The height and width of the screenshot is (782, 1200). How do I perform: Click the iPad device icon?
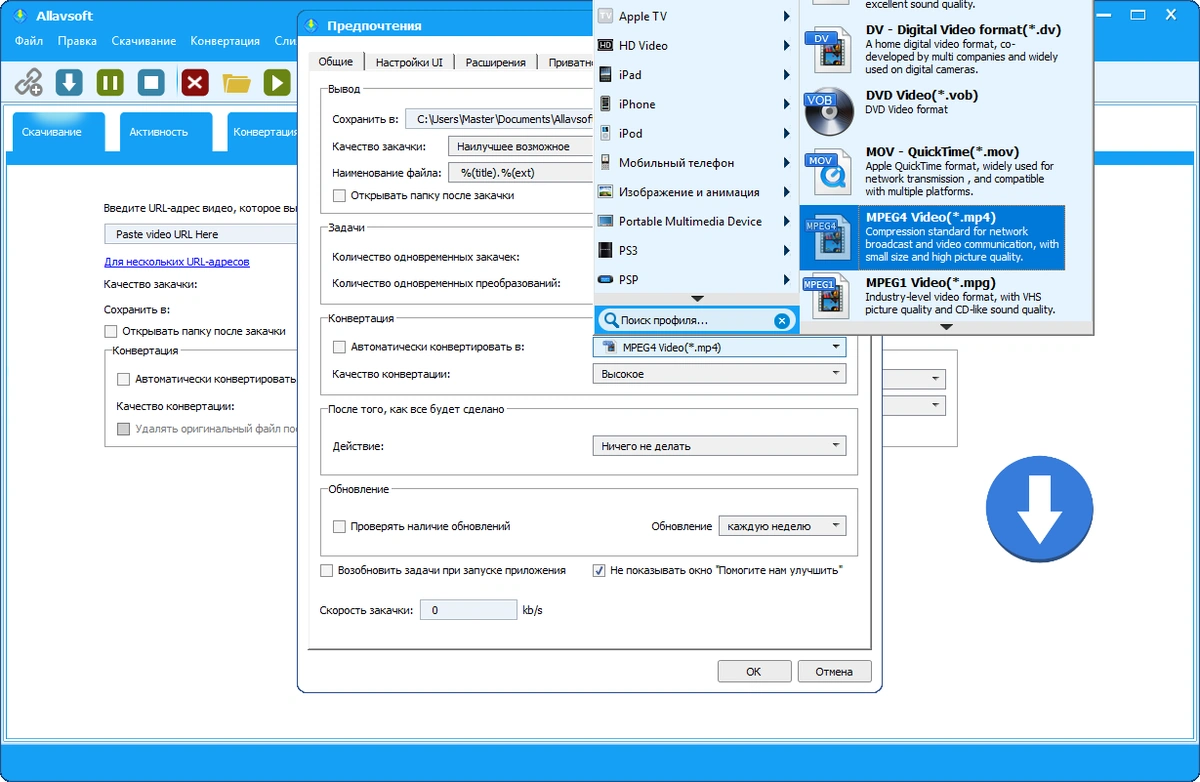[605, 74]
